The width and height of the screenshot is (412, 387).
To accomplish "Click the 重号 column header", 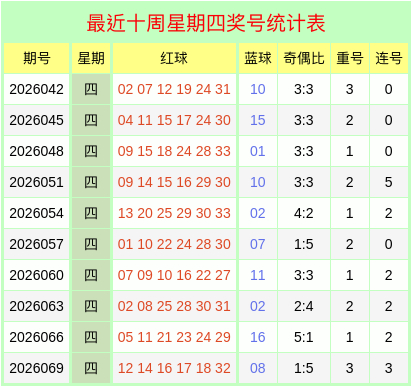I will [349, 58].
